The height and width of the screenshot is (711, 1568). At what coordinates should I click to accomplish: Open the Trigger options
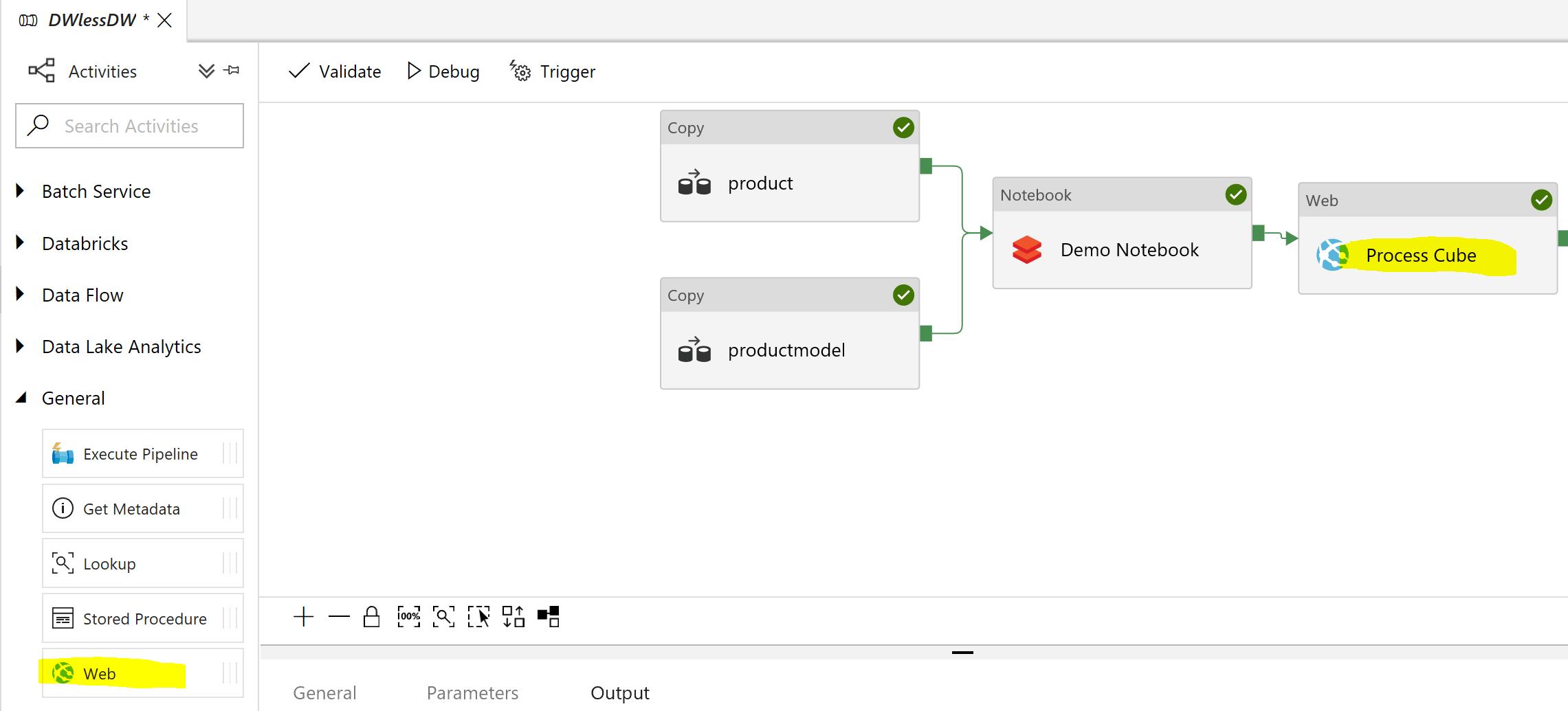tap(553, 71)
